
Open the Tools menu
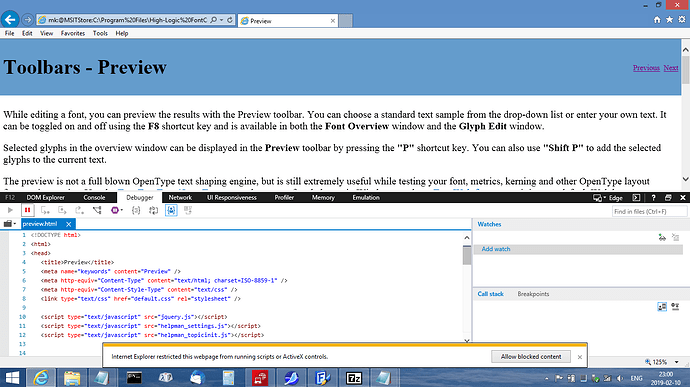100,33
